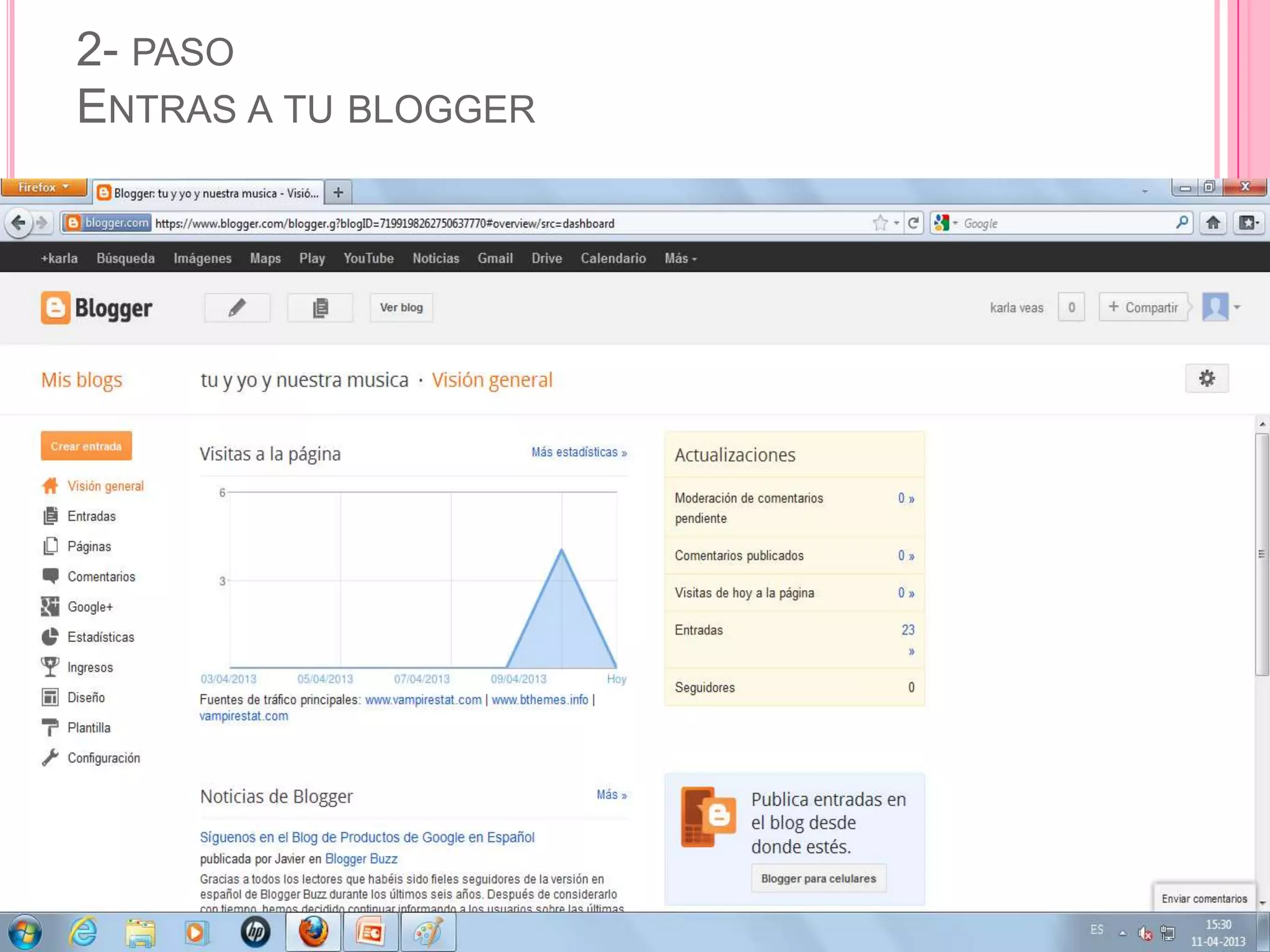Go back with browser back arrow
This screenshot has width=1270, height=952.
18,223
